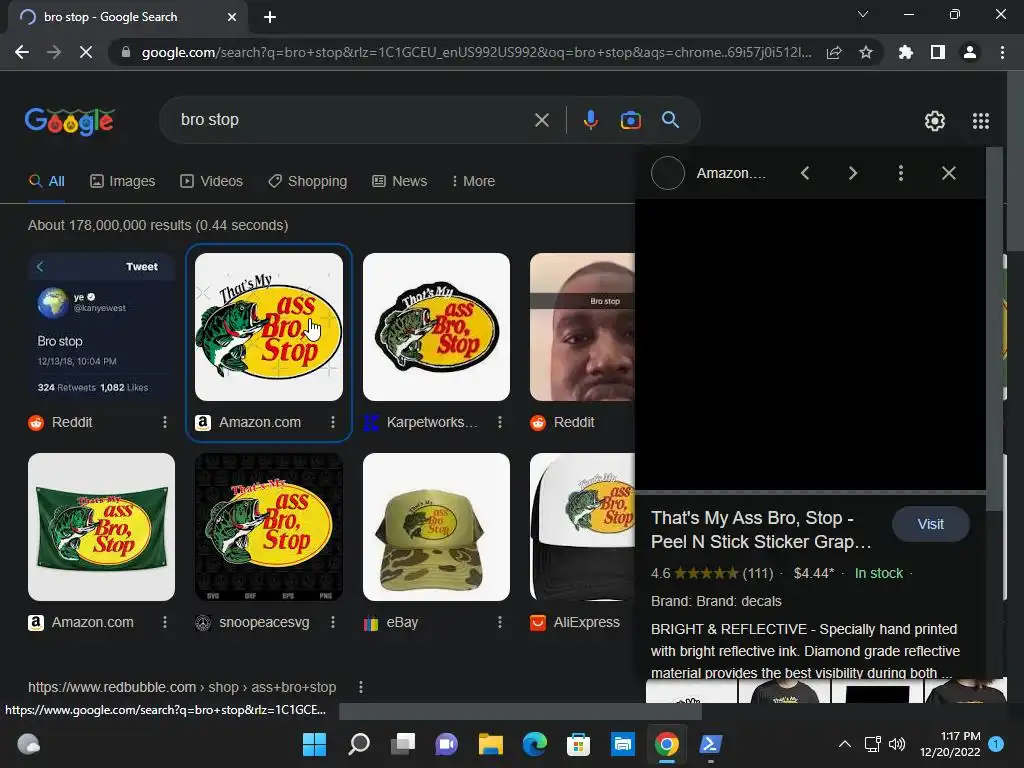Click the page's main vertical scrollbar

click(1015, 162)
